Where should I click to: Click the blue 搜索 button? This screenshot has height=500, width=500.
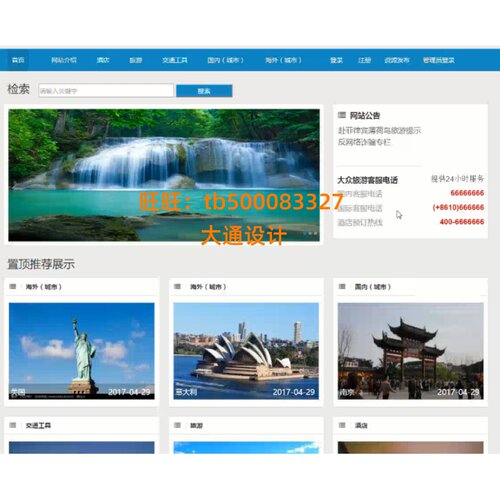point(204,91)
